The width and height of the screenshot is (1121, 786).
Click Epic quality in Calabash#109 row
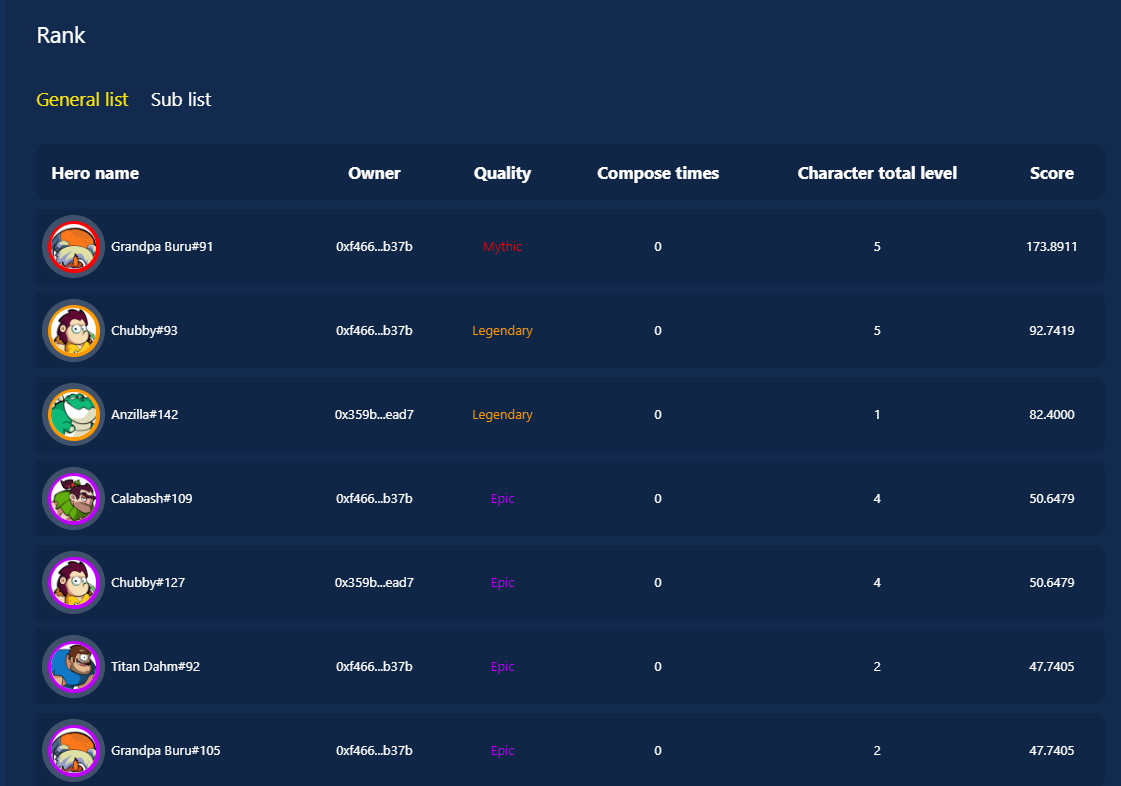pyautogui.click(x=503, y=499)
